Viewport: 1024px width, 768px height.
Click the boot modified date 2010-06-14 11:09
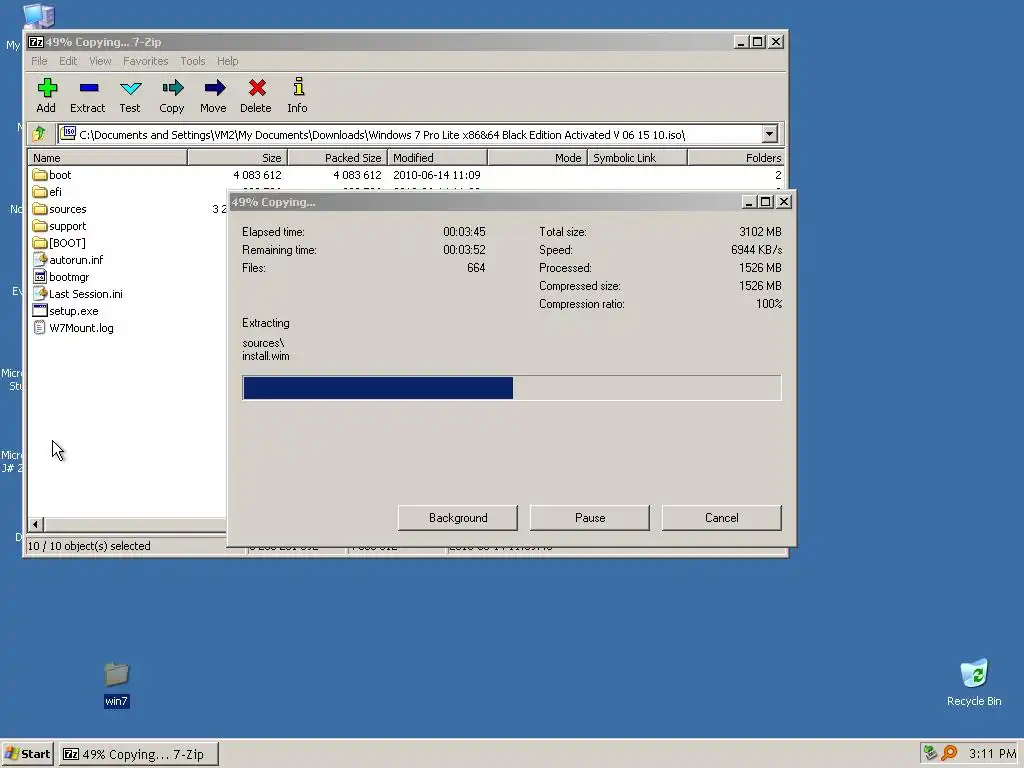tap(437, 175)
